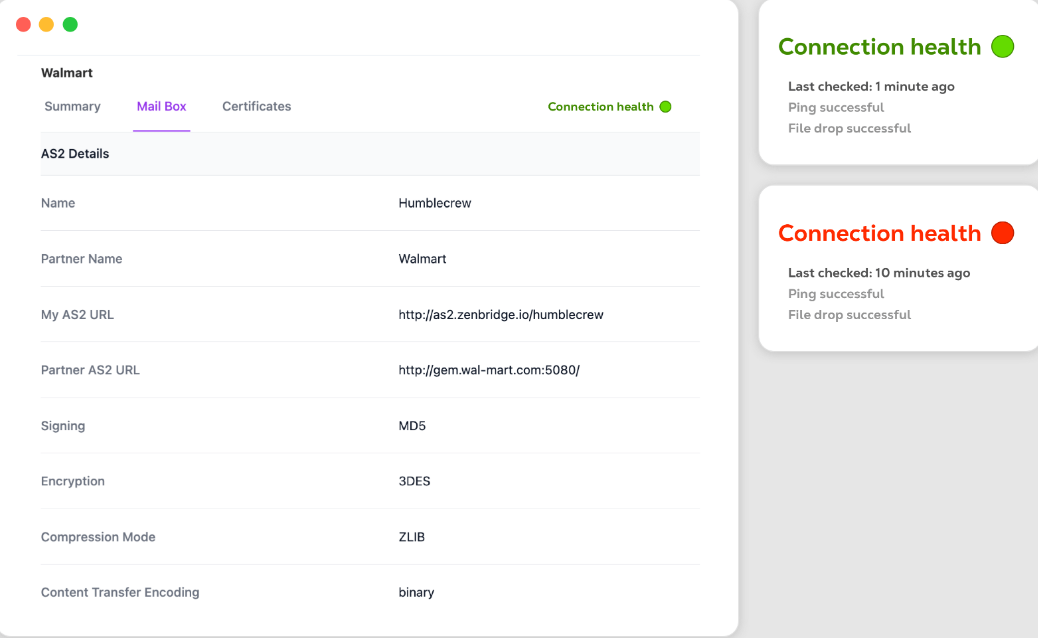1038x638 pixels.
Task: Click the red close window button
Action: [x=24, y=24]
